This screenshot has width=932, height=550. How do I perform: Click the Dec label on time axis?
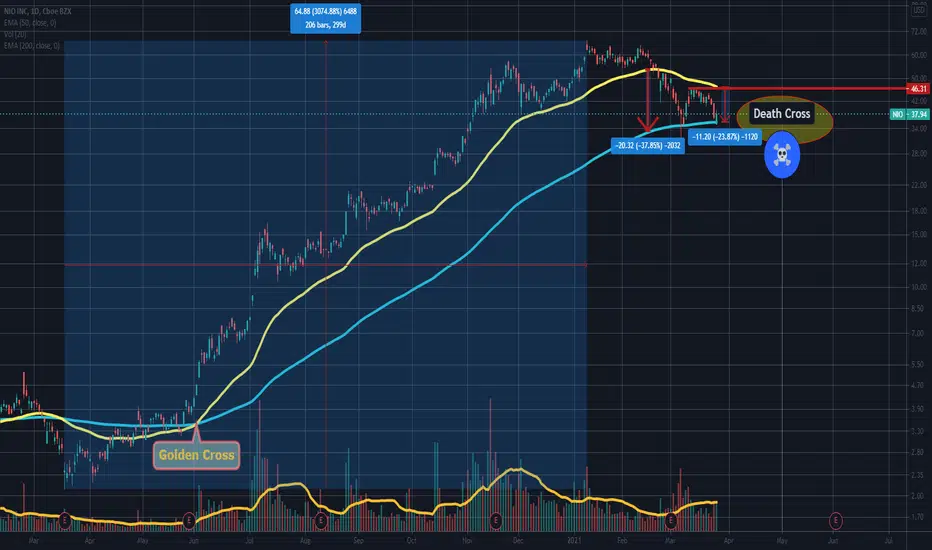(518, 541)
